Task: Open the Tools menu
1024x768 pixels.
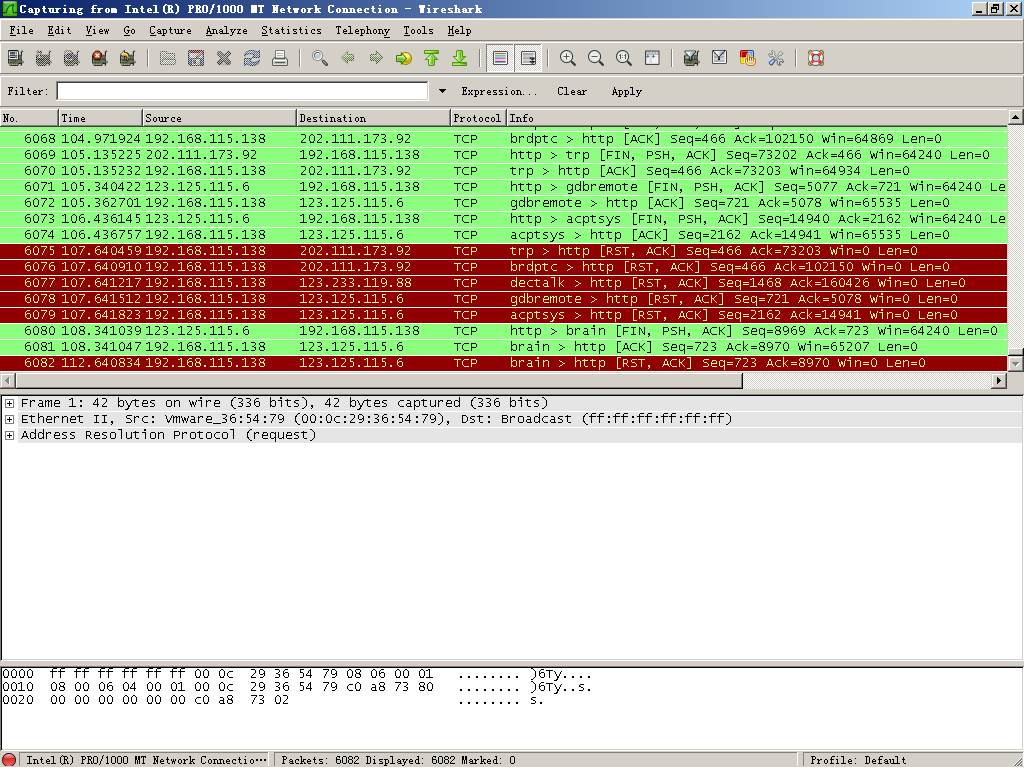Action: 418,30
